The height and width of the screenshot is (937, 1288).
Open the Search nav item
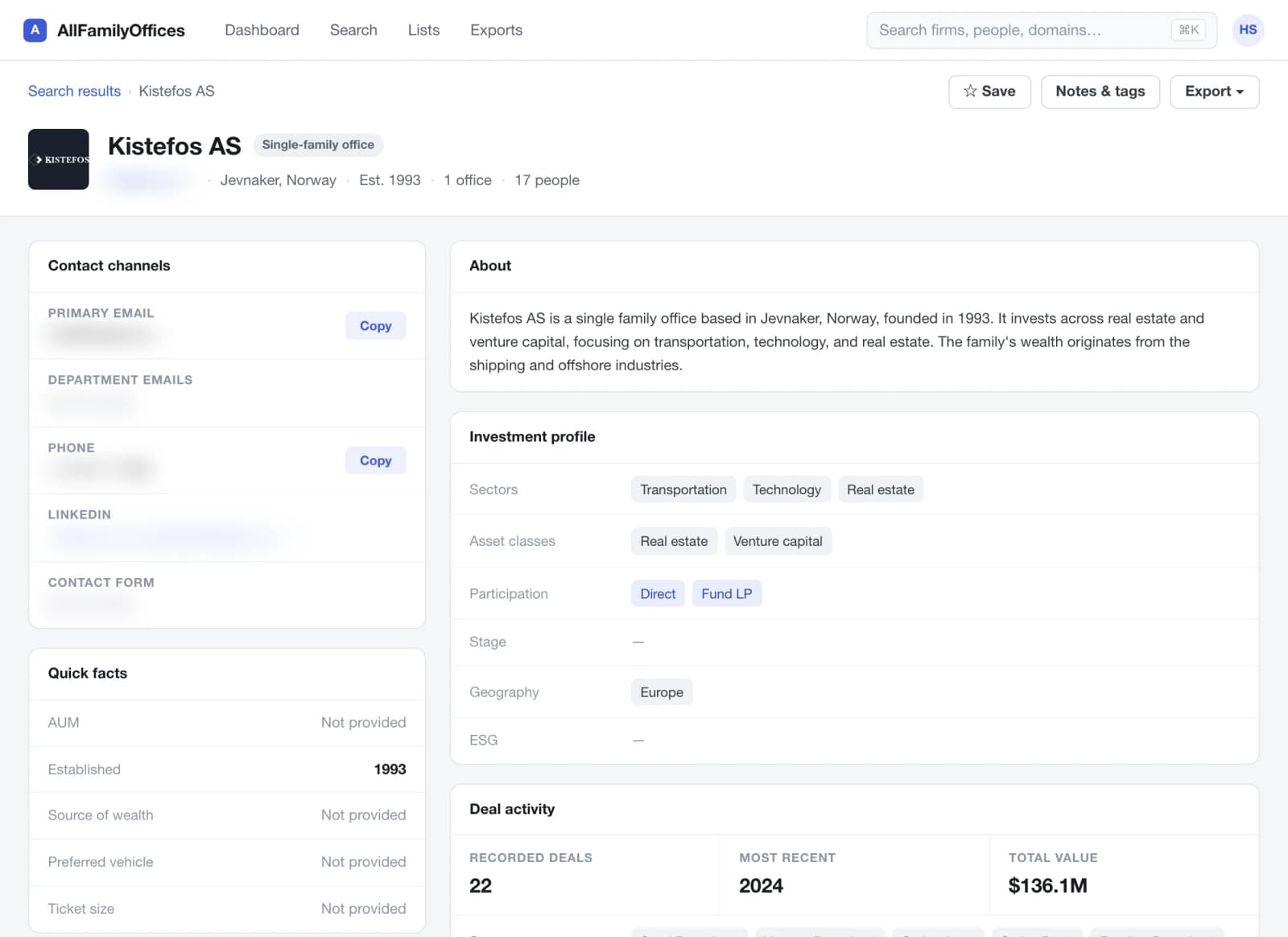pos(353,30)
